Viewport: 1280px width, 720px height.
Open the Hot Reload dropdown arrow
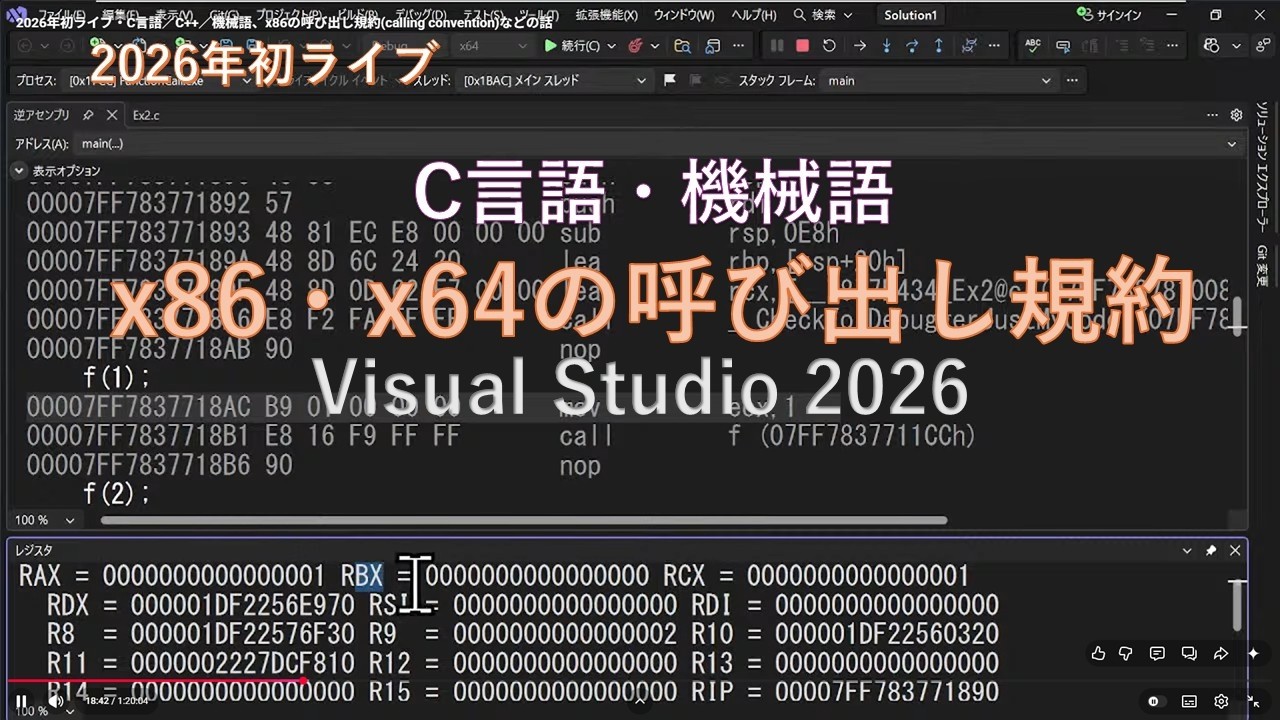[655, 46]
